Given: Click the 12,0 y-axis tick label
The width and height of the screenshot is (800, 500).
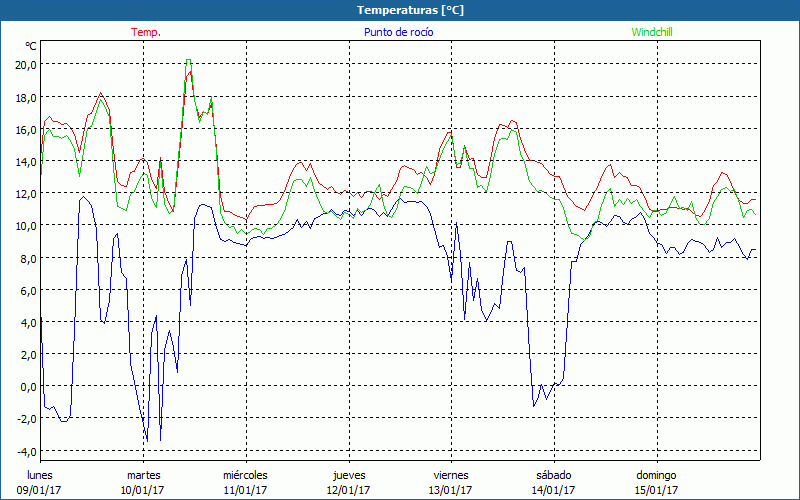Looking at the screenshot, I should [26, 193].
